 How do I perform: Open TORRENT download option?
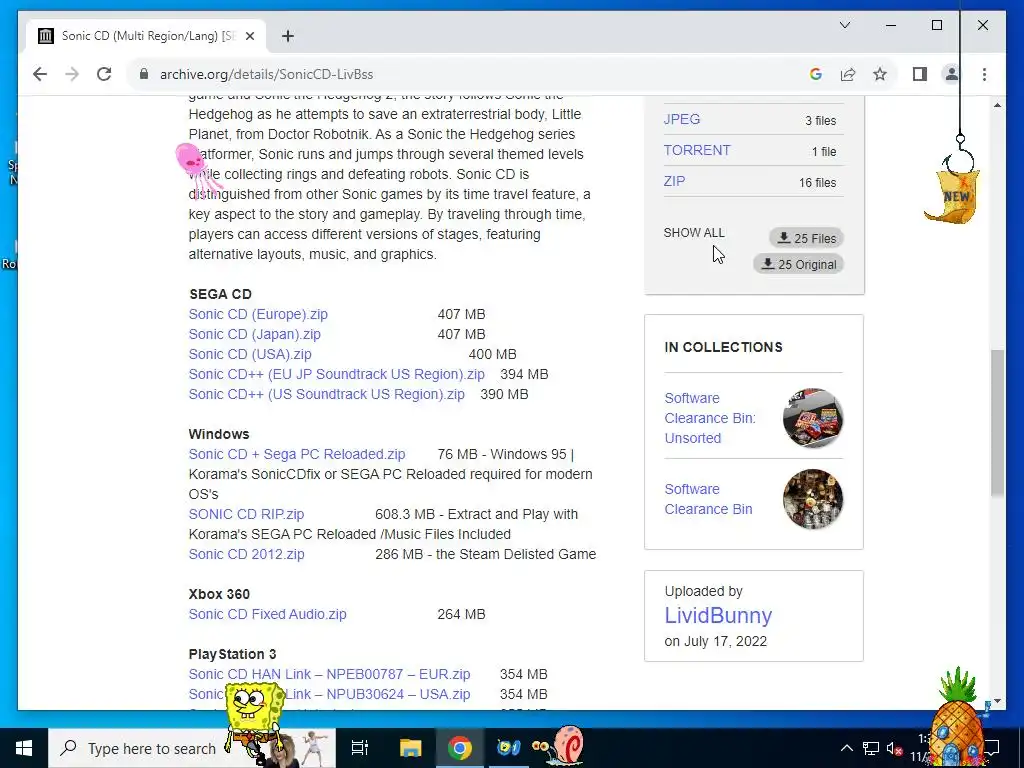click(x=697, y=150)
